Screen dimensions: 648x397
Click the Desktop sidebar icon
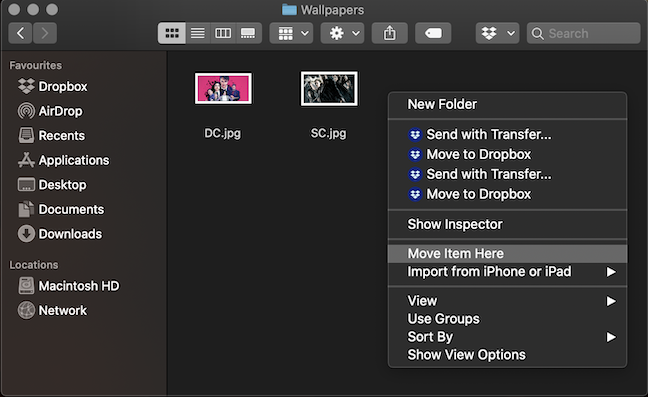pyautogui.click(x=26, y=185)
